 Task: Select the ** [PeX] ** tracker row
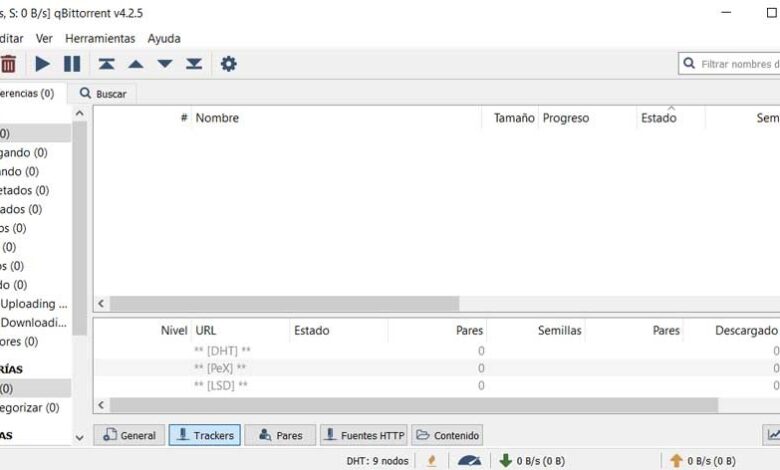pyautogui.click(x=437, y=368)
